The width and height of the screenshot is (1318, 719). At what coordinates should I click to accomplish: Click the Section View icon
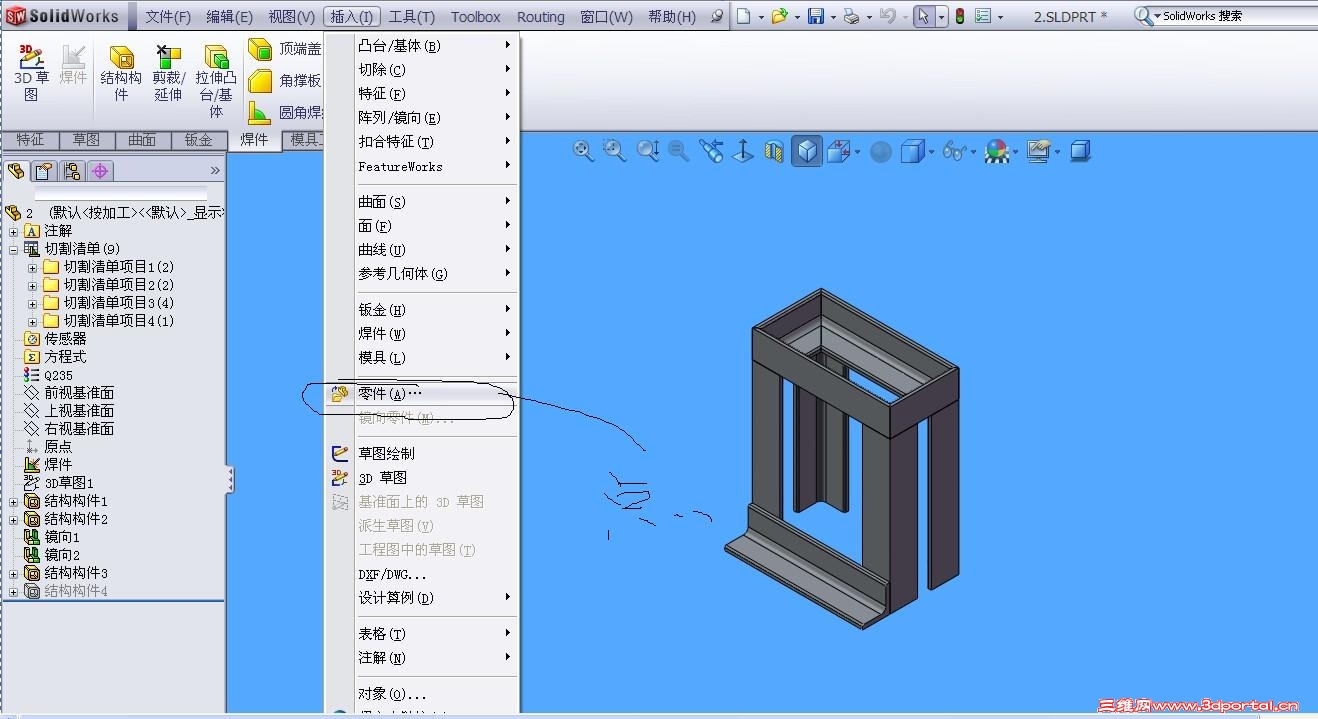(774, 151)
